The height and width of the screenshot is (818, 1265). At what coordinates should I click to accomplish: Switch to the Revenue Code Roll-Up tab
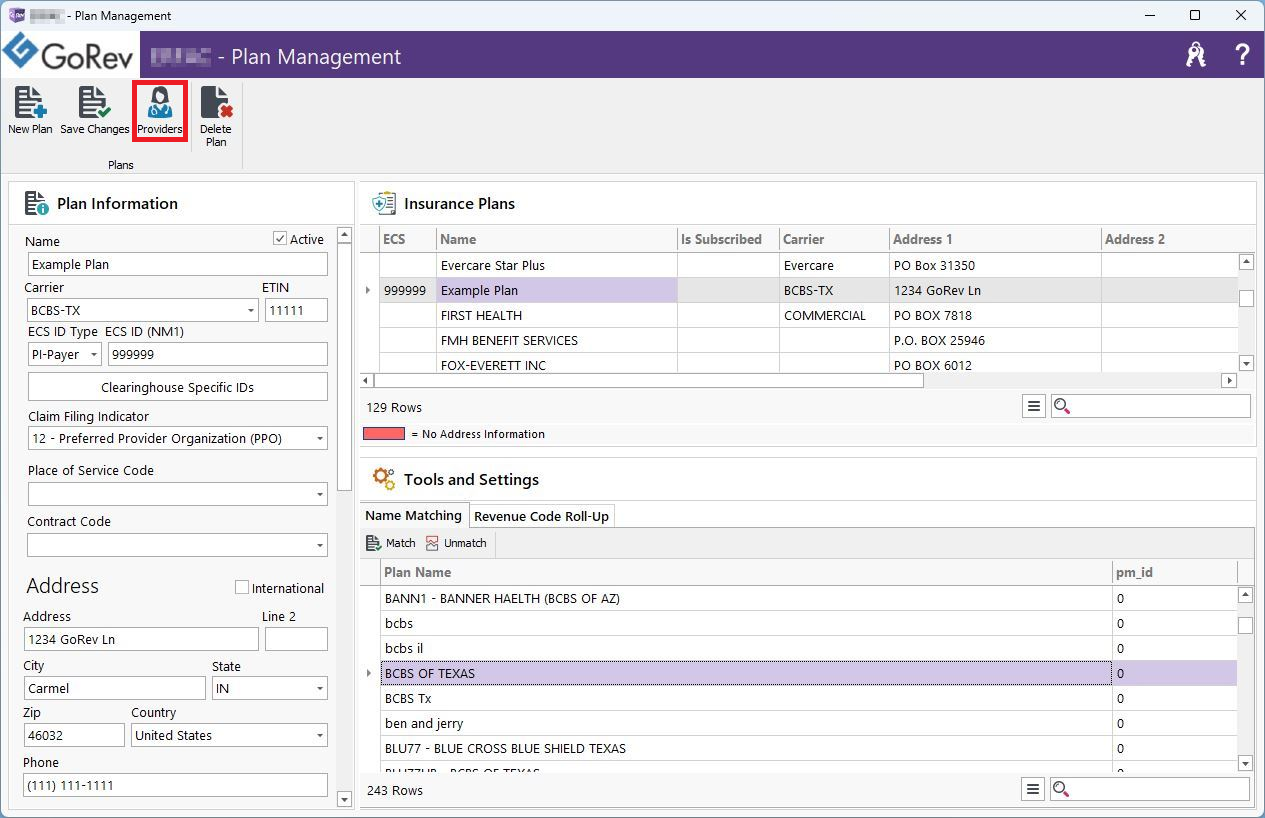541,517
